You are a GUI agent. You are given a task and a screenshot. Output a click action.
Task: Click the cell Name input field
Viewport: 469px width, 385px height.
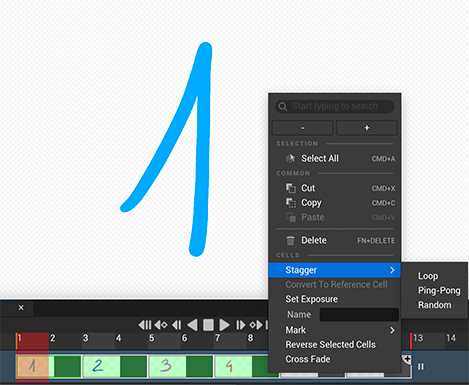359,315
